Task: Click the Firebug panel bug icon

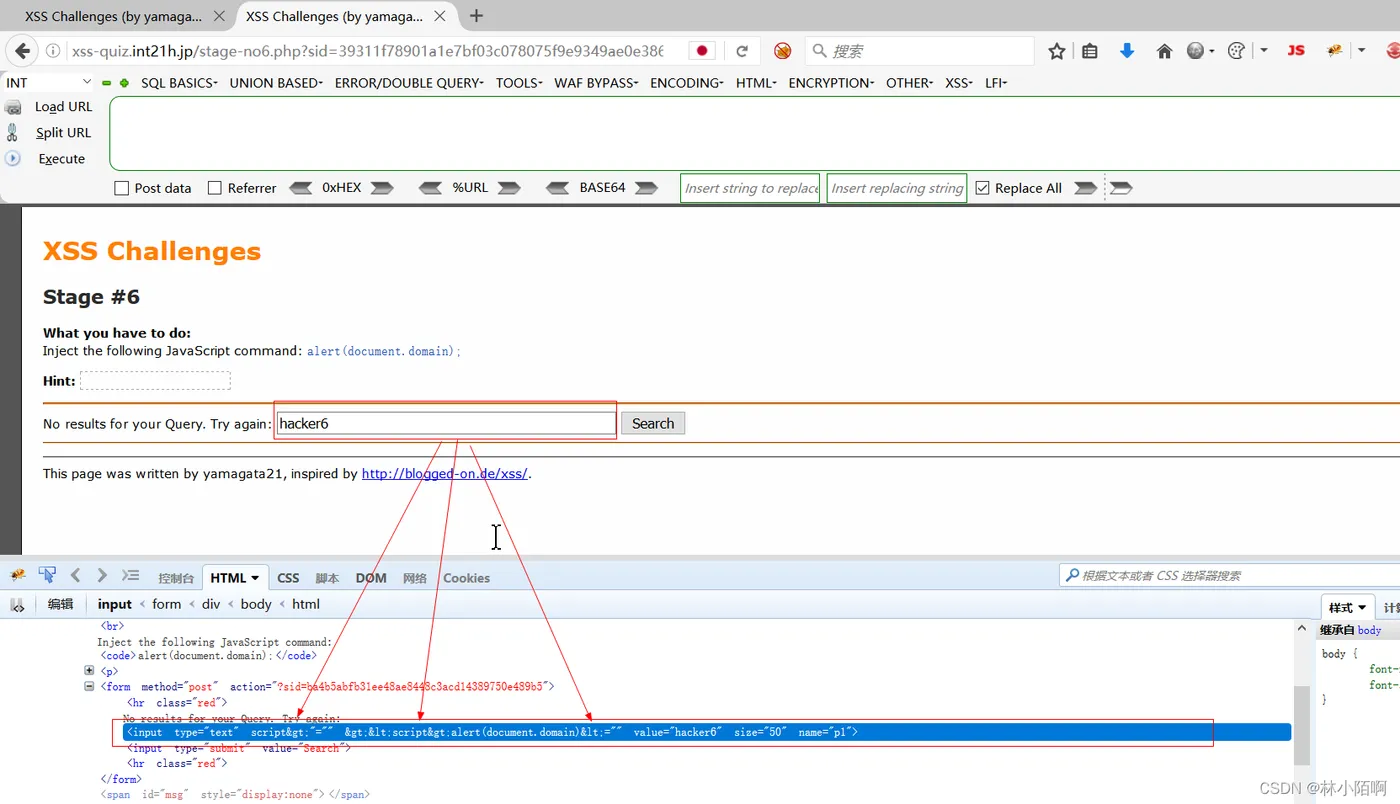Action: click(x=18, y=575)
